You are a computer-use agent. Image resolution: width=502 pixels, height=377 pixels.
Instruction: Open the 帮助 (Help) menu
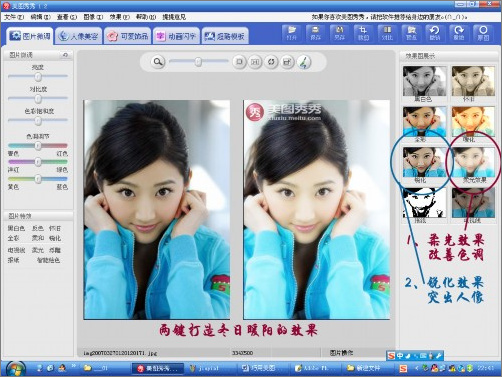[x=146, y=17]
